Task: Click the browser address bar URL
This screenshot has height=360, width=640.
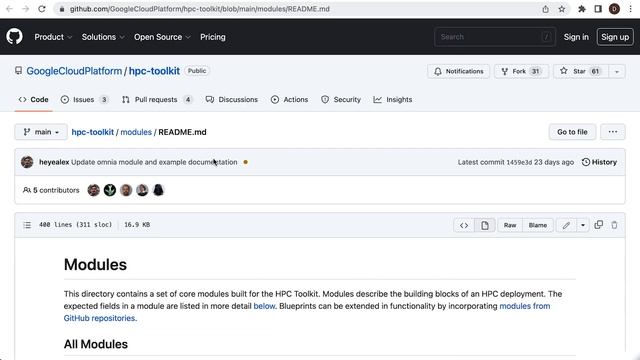Action: pyautogui.click(x=200, y=9)
